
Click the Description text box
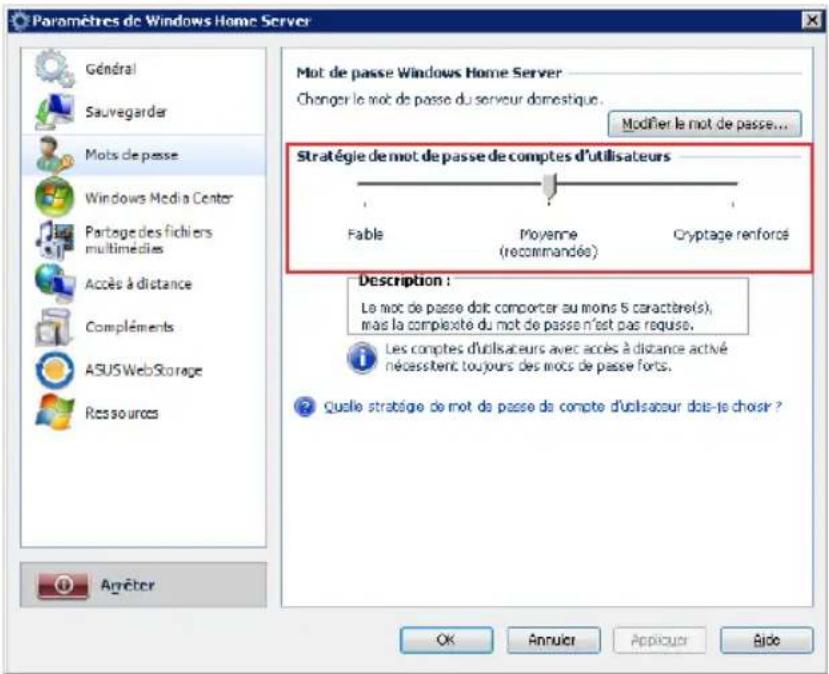pos(548,307)
